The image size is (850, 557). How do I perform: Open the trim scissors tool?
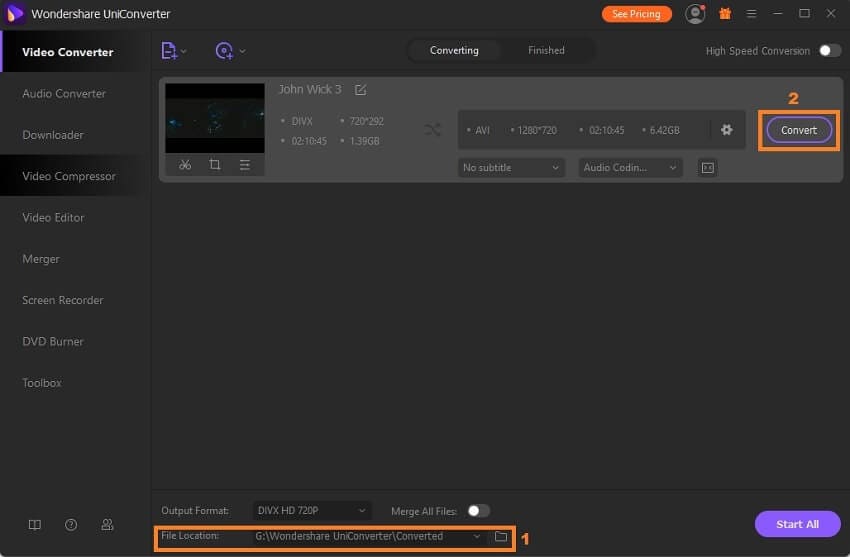(x=185, y=165)
